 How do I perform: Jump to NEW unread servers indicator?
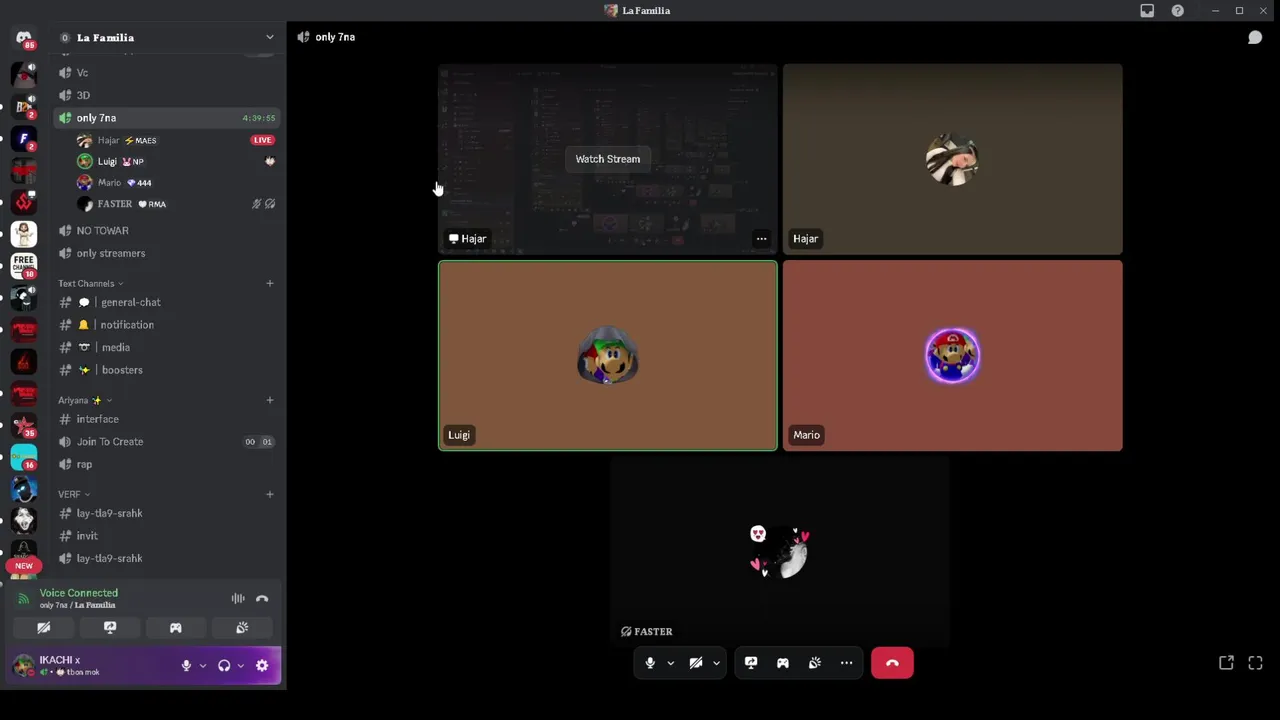[x=24, y=566]
